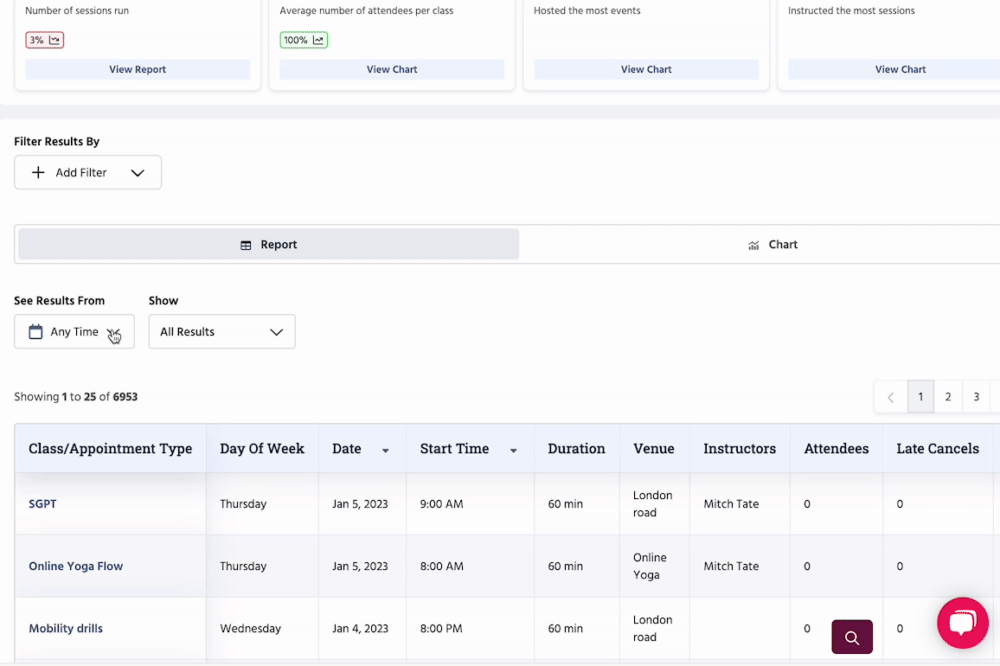Open the live chat bubble widget

pos(962,623)
